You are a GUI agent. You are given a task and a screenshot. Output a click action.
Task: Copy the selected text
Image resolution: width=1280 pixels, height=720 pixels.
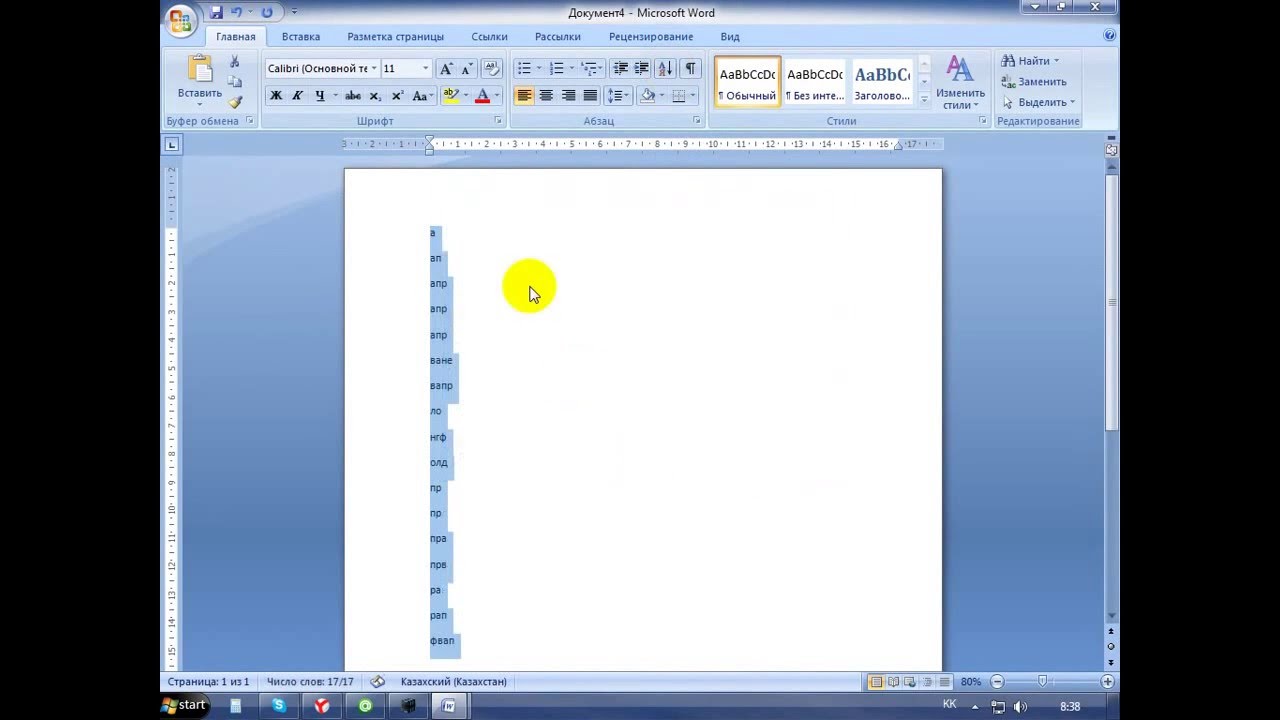pos(235,82)
